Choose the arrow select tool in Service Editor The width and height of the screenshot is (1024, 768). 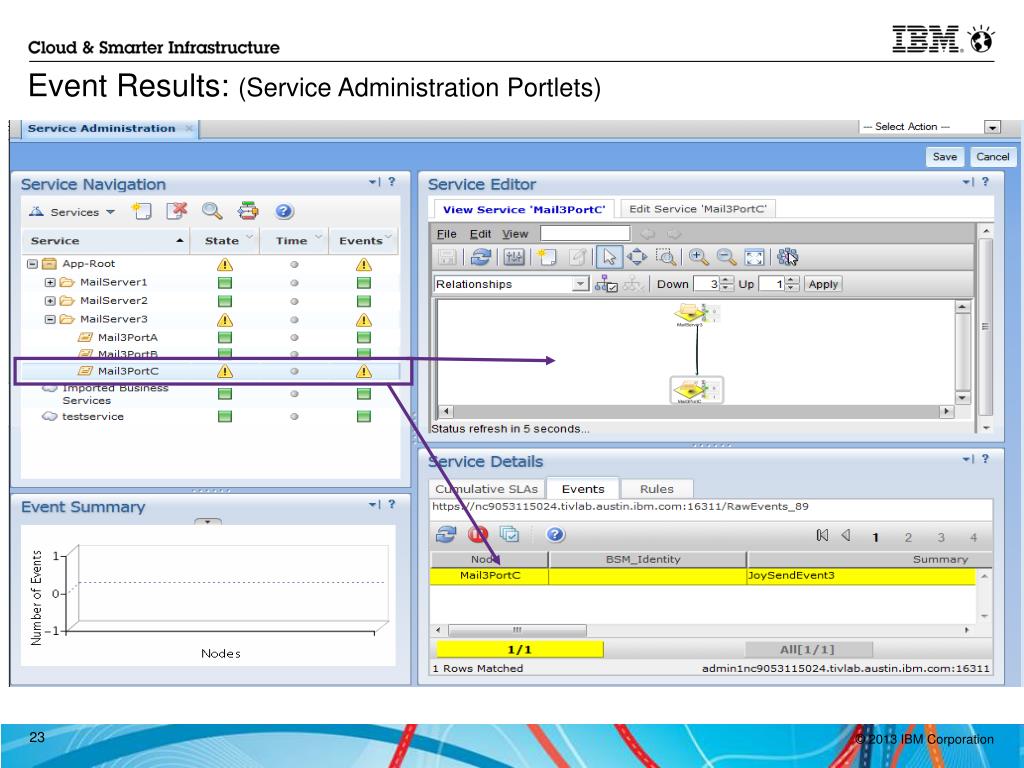coord(609,257)
